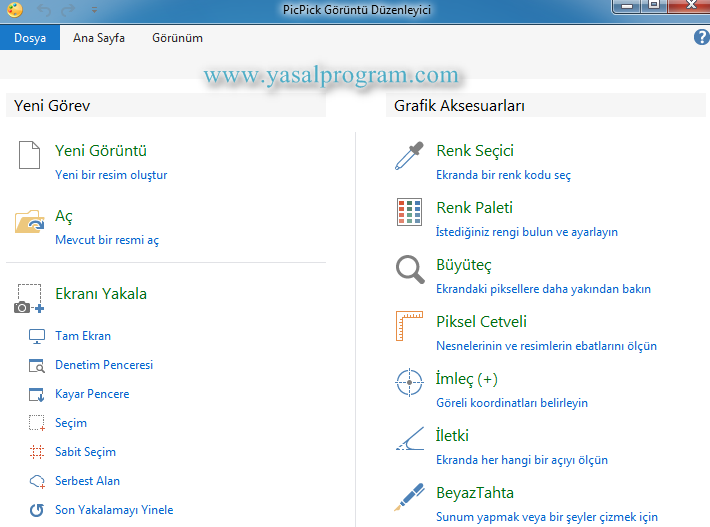The width and height of the screenshot is (710, 527).
Task: Click the Piksel Cetveli ruler icon
Action: 410,327
